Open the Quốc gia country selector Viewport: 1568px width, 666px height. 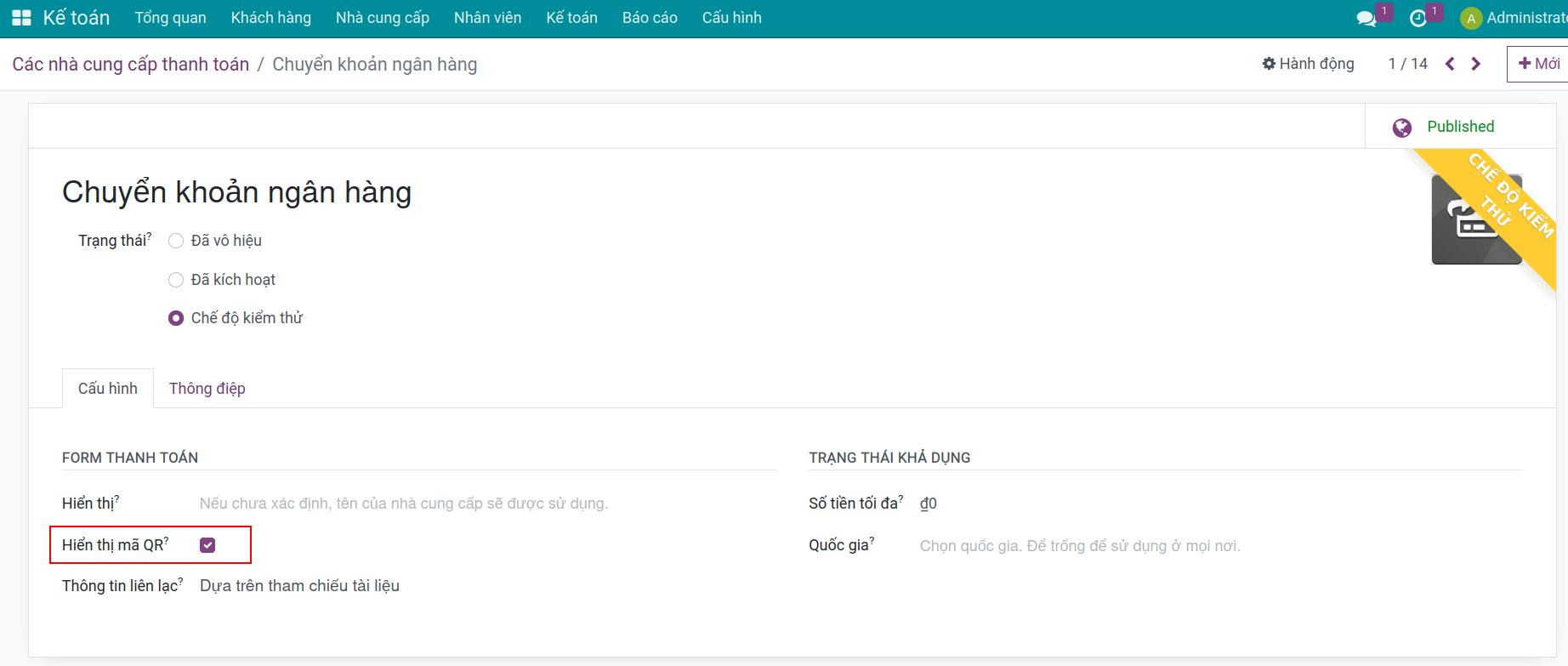pos(1220,546)
